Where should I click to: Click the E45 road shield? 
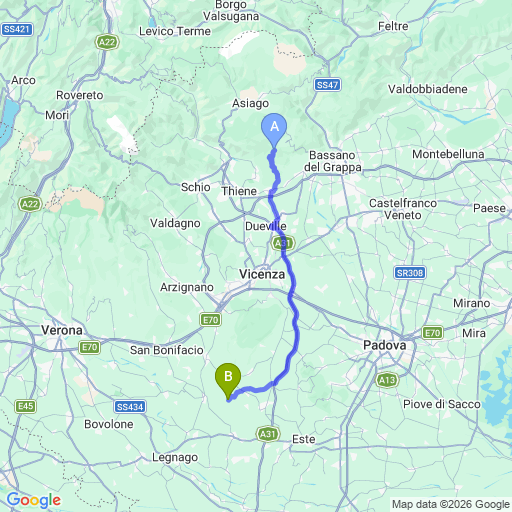[x=25, y=406]
